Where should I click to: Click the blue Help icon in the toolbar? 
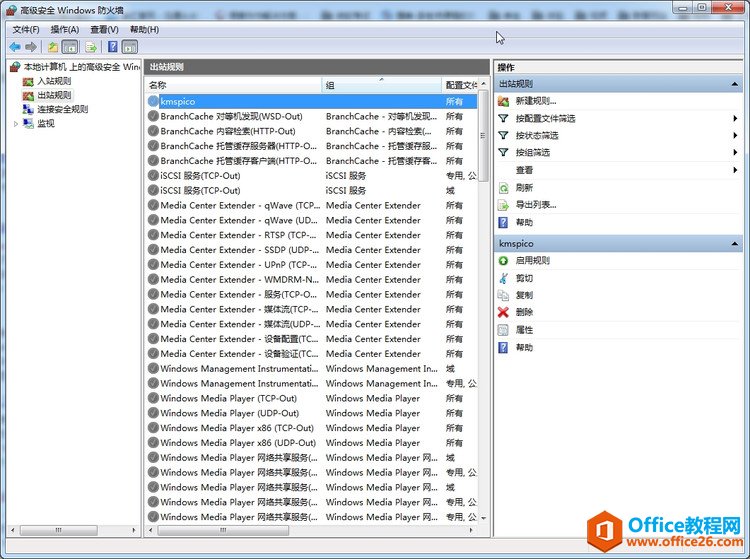[112, 47]
